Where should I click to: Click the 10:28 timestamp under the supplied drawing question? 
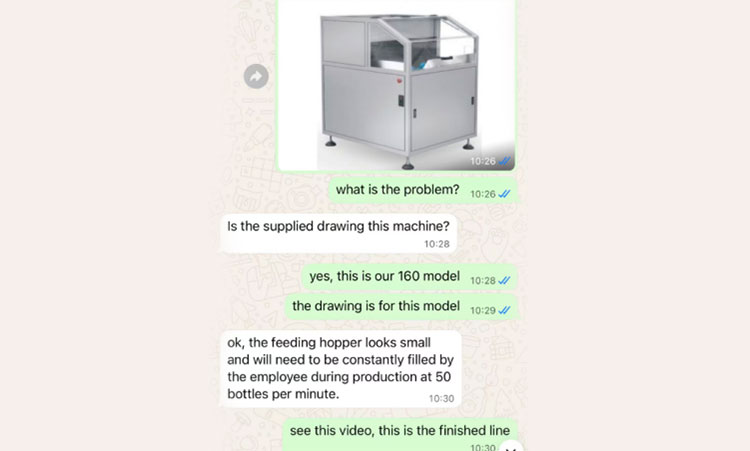[x=437, y=244]
